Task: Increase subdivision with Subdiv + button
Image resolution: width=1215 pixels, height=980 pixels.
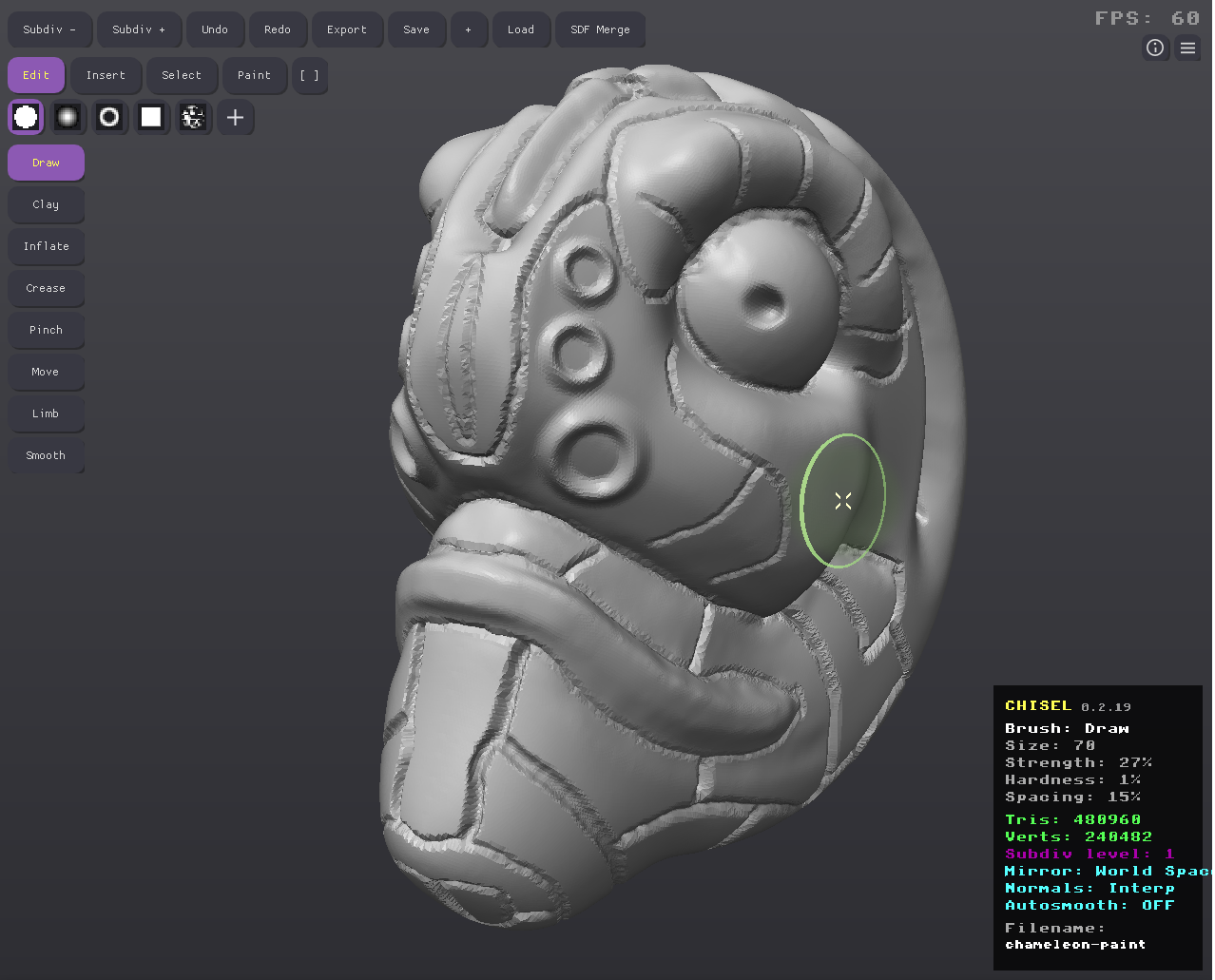Action: click(x=139, y=29)
